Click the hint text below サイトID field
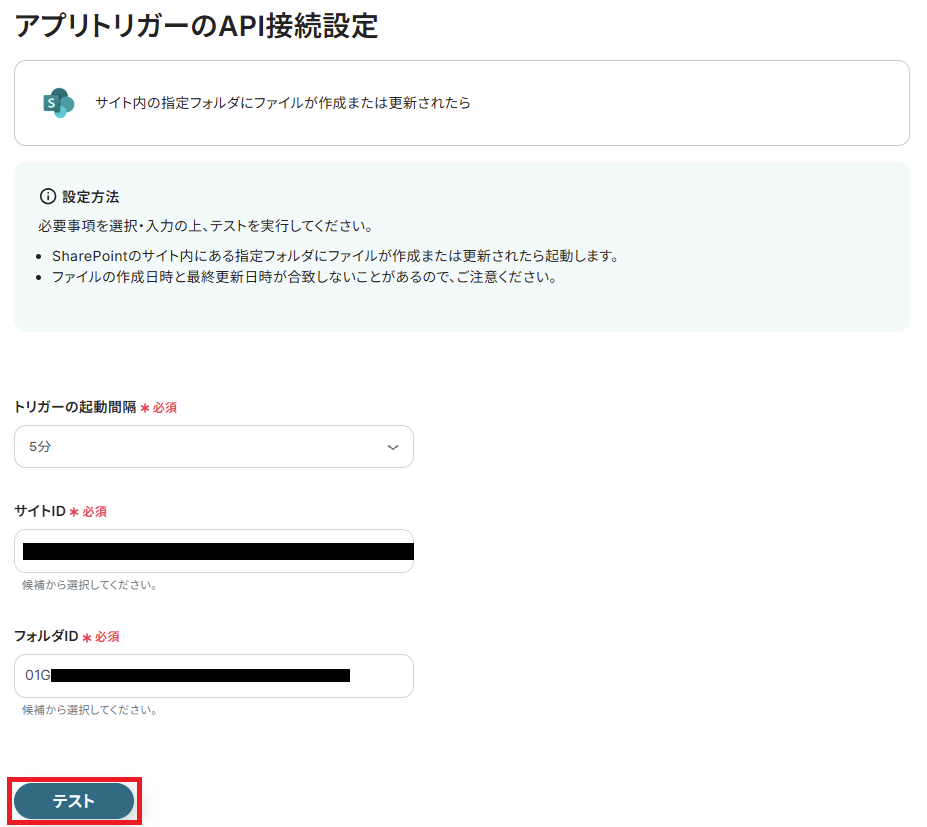The height and width of the screenshot is (827, 927). point(90,585)
